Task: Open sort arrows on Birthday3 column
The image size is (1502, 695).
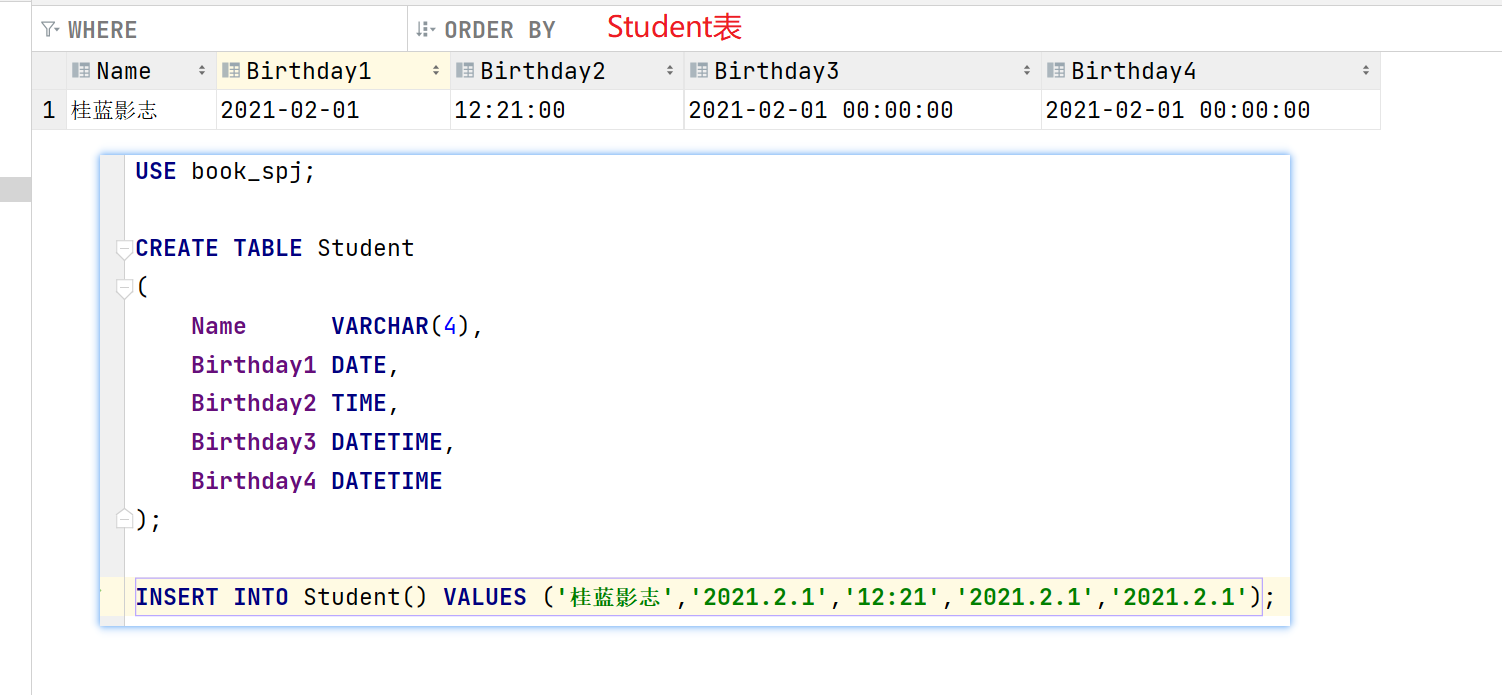Action: [x=1027, y=71]
